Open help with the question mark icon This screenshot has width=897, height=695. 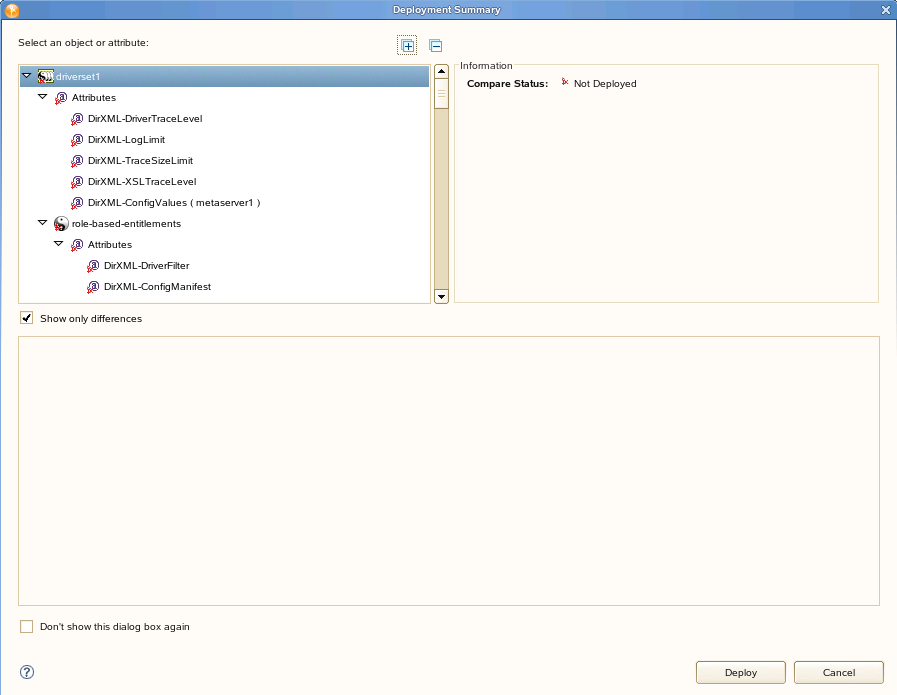click(x=27, y=672)
